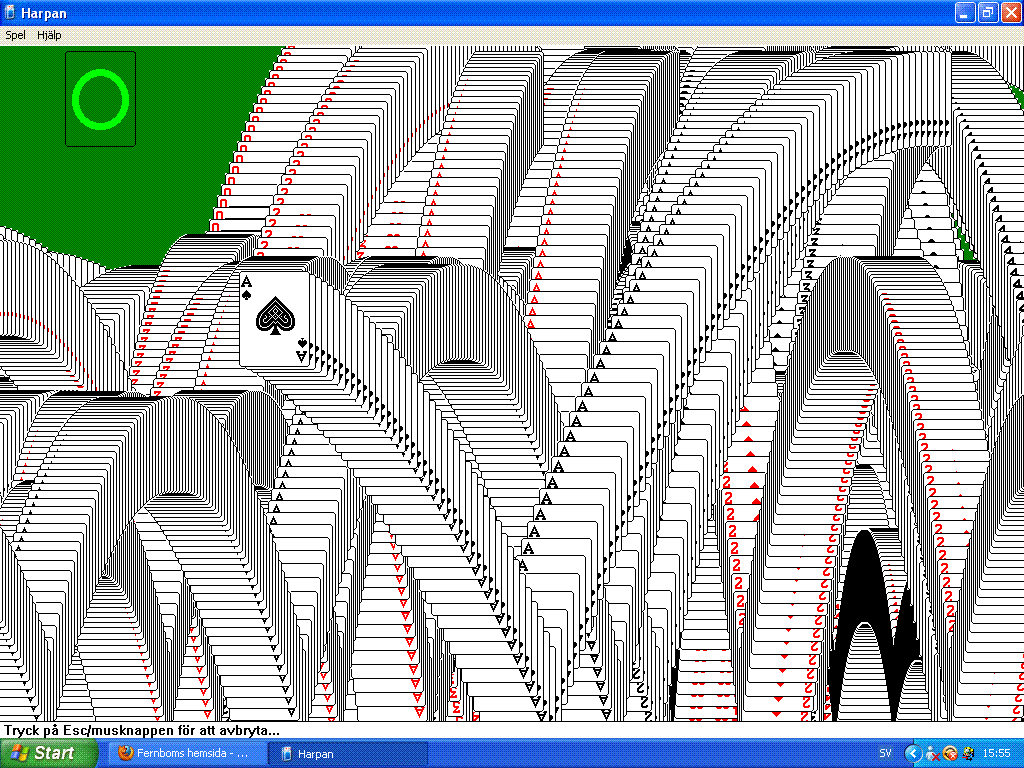Screen dimensions: 1024x768
Task: Click the orange tray icon with red X
Action: coord(950,753)
